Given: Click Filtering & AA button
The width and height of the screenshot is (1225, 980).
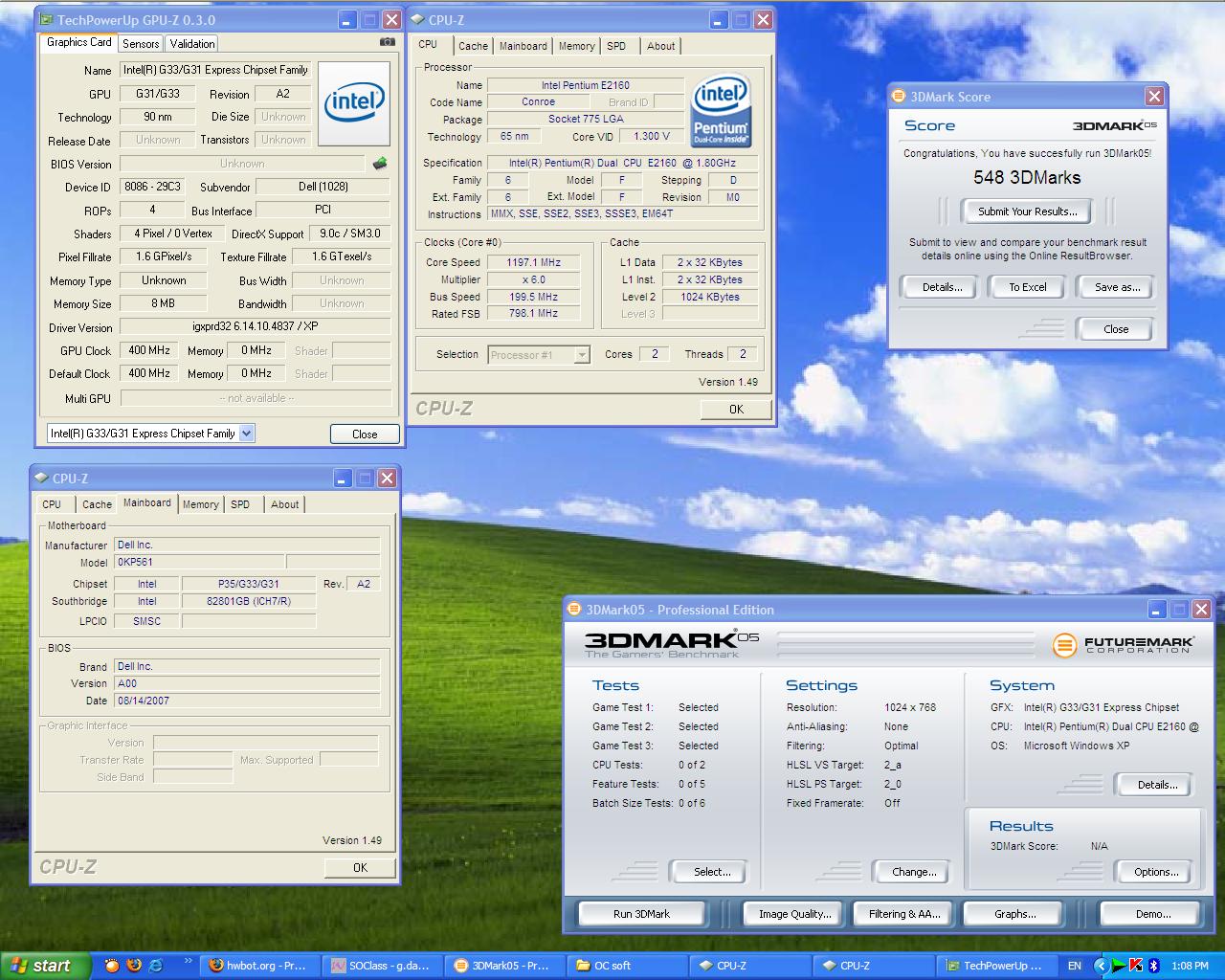Looking at the screenshot, I should [x=904, y=914].
